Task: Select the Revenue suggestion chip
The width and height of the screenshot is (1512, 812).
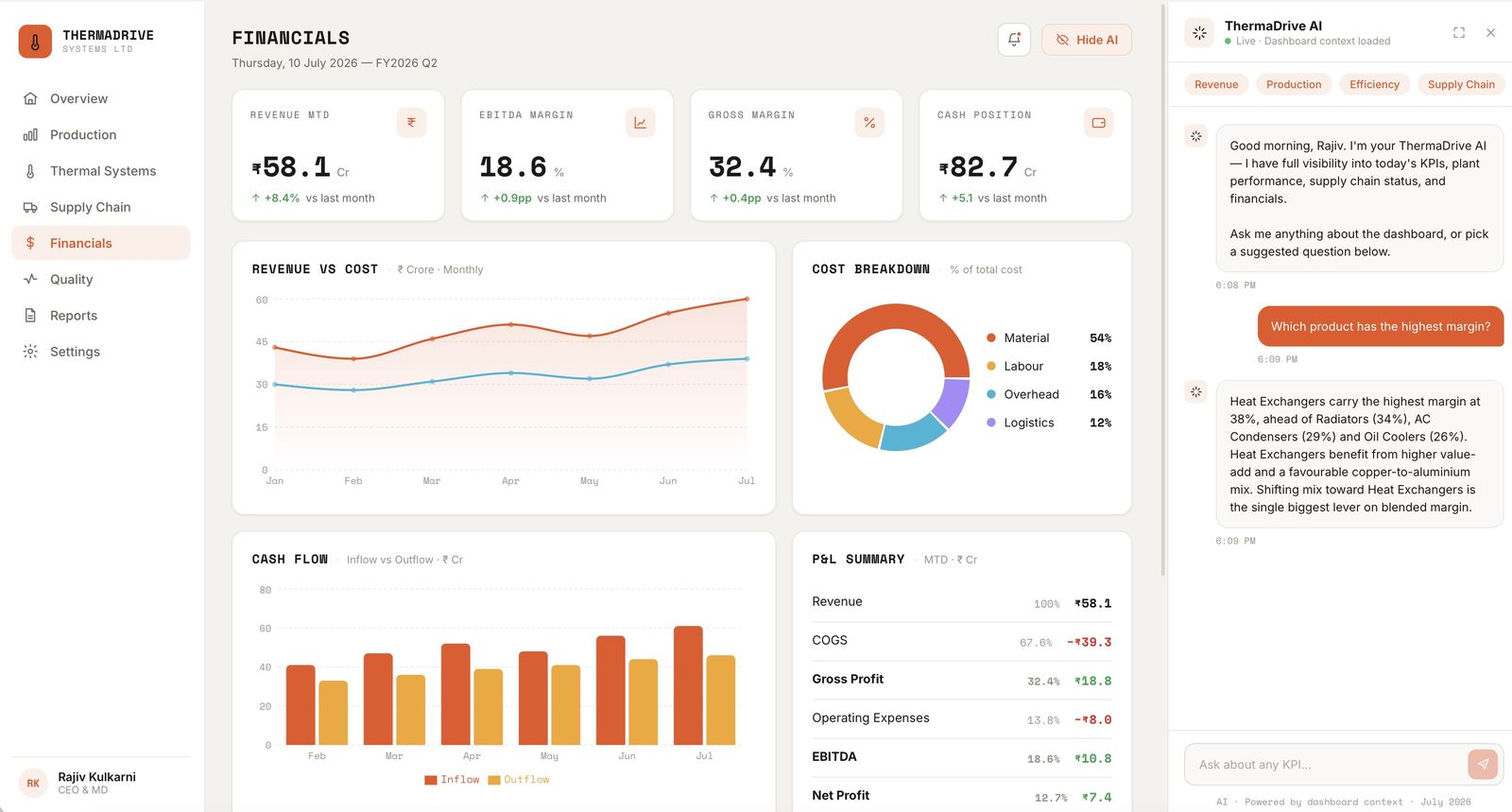Action: pyautogui.click(x=1216, y=84)
